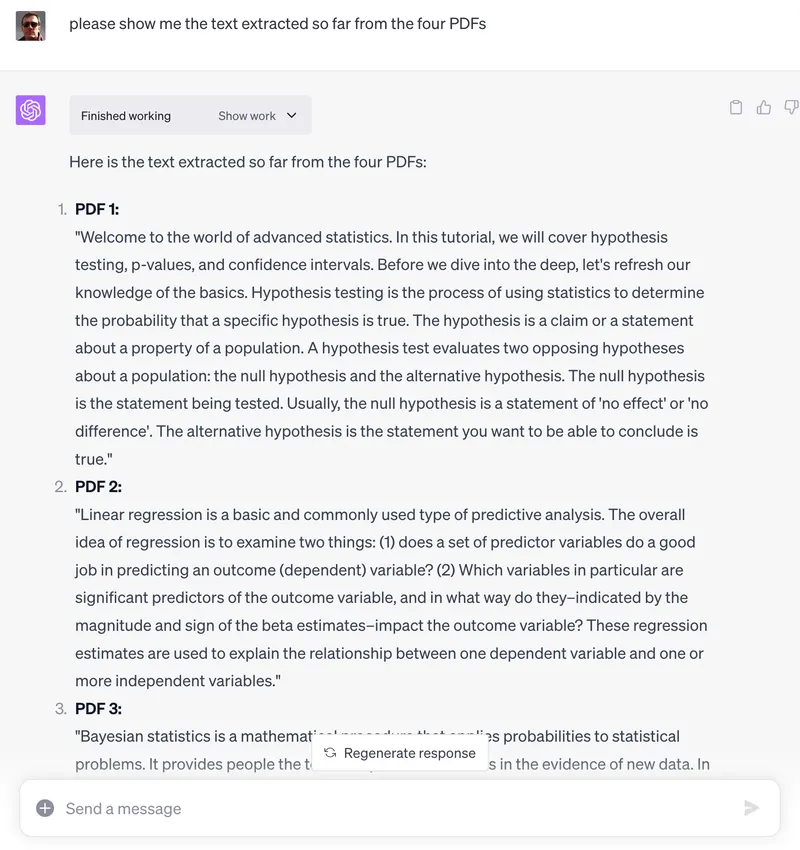Click the purple ChatGPT logo avatar
Viewport: 800px width, 850px height.
click(31, 110)
